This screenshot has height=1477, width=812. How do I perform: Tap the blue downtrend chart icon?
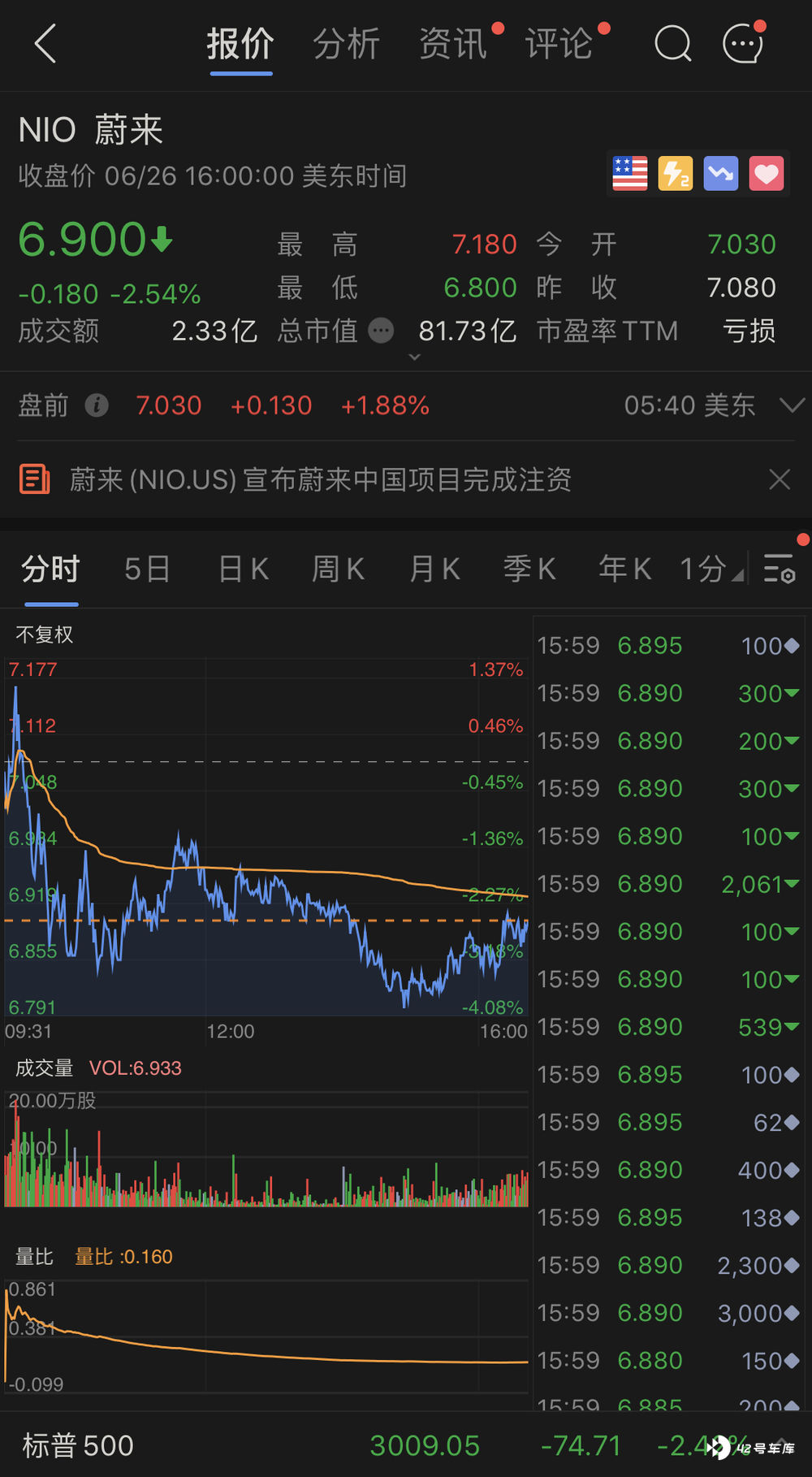[721, 173]
